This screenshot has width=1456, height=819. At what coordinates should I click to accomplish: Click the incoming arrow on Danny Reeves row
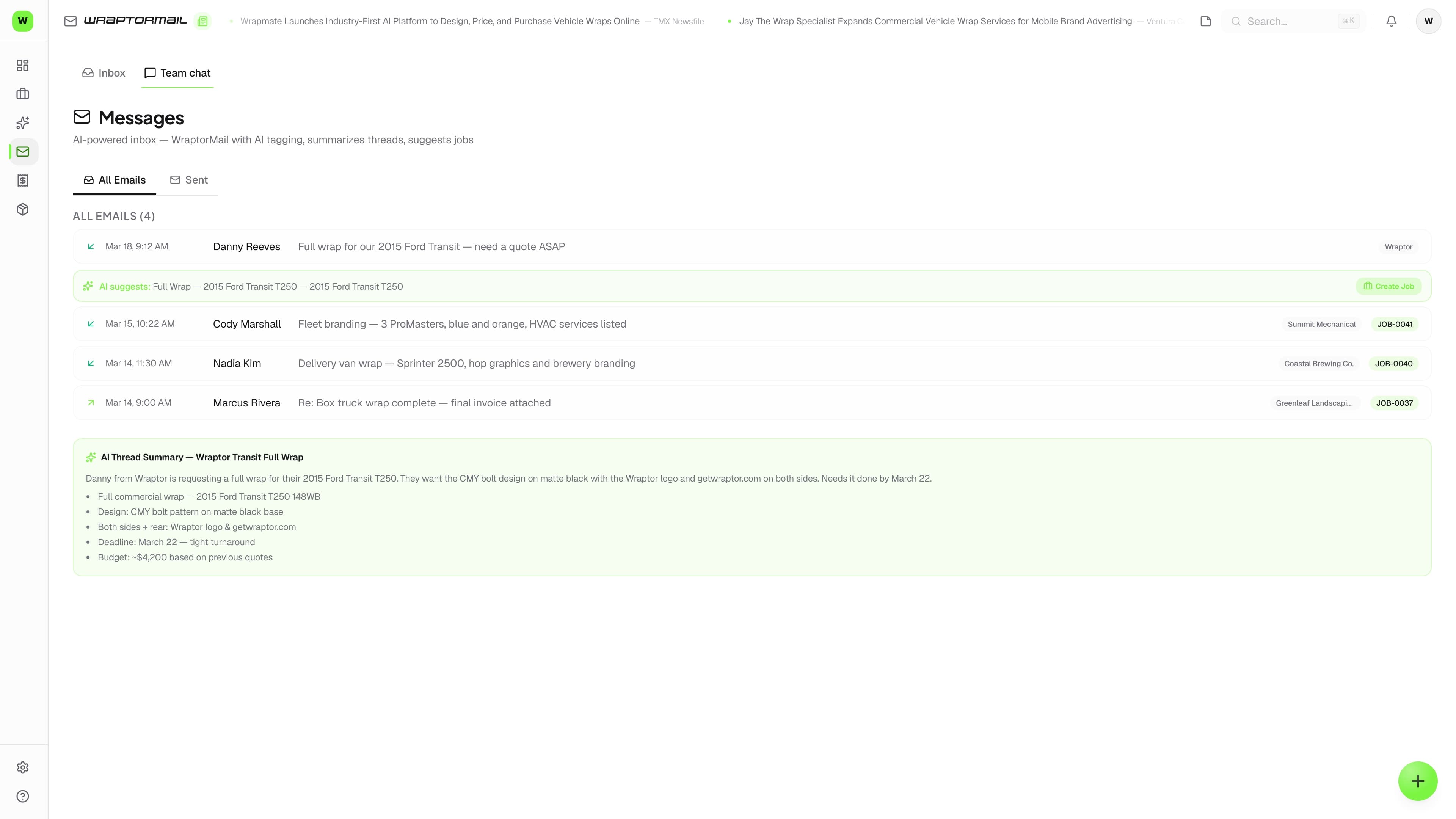click(91, 246)
